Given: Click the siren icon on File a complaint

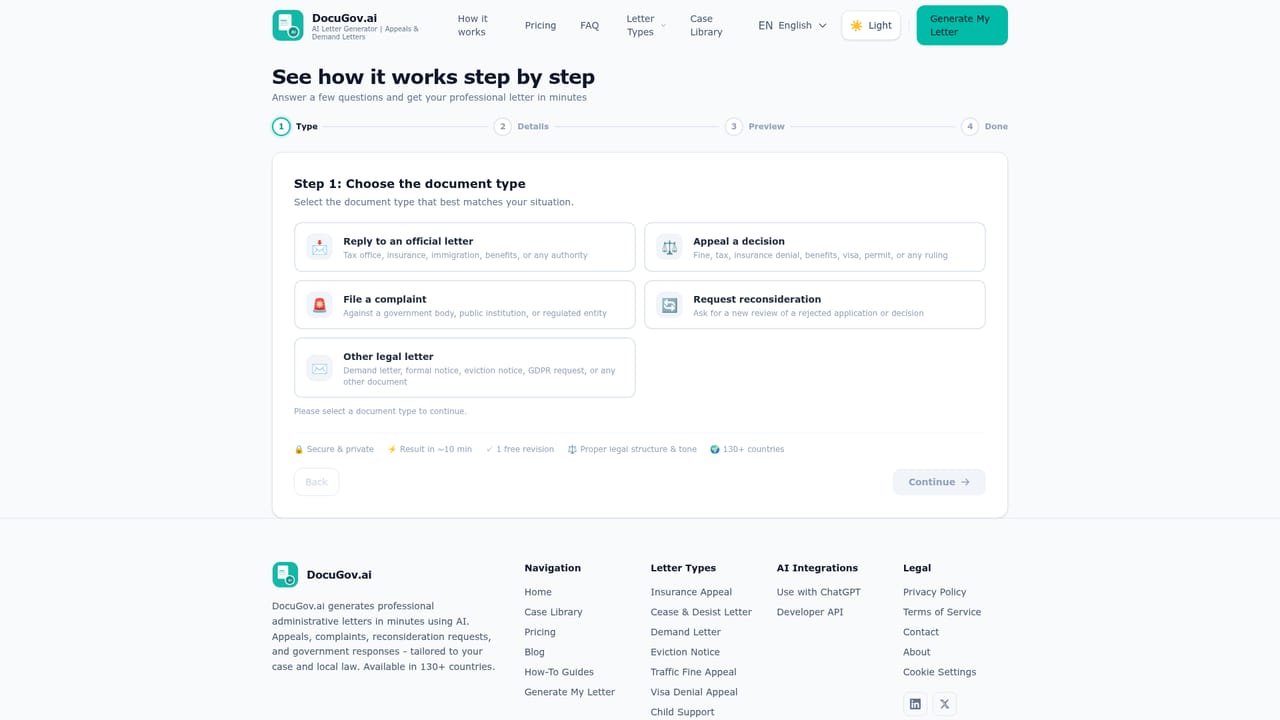Looking at the screenshot, I should (319, 305).
